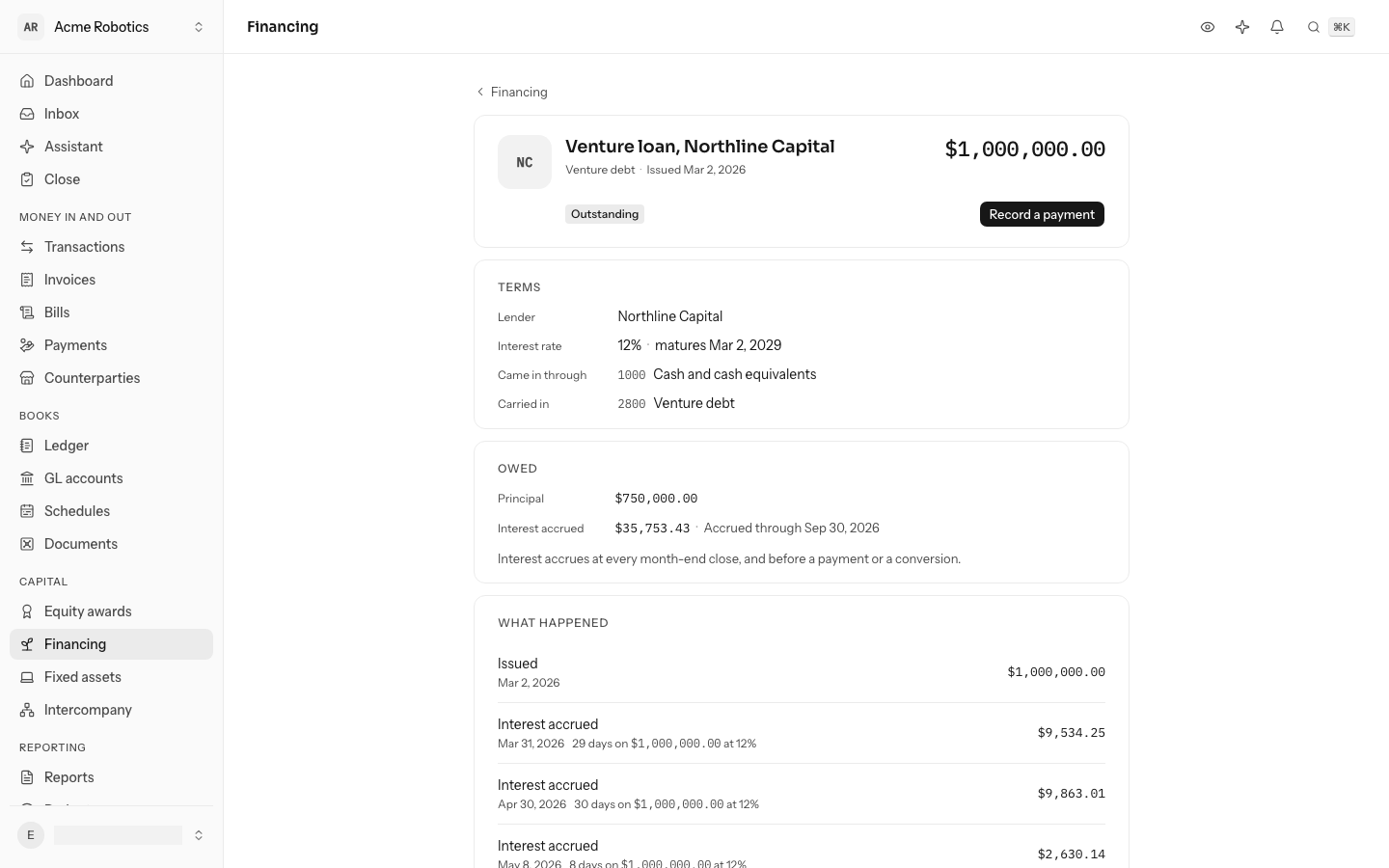Click the Assistant sparkle icon in sidebar
This screenshot has height=868, width=1389.
coord(27,147)
